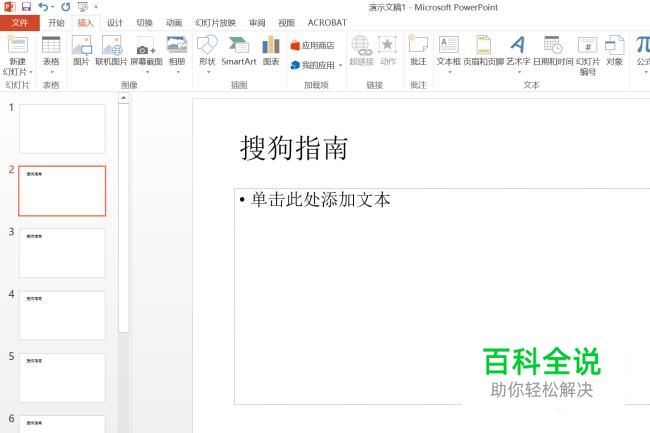Insert a 图表 (Chart)
Image resolution: width=650 pixels, height=433 pixels.
[271, 50]
